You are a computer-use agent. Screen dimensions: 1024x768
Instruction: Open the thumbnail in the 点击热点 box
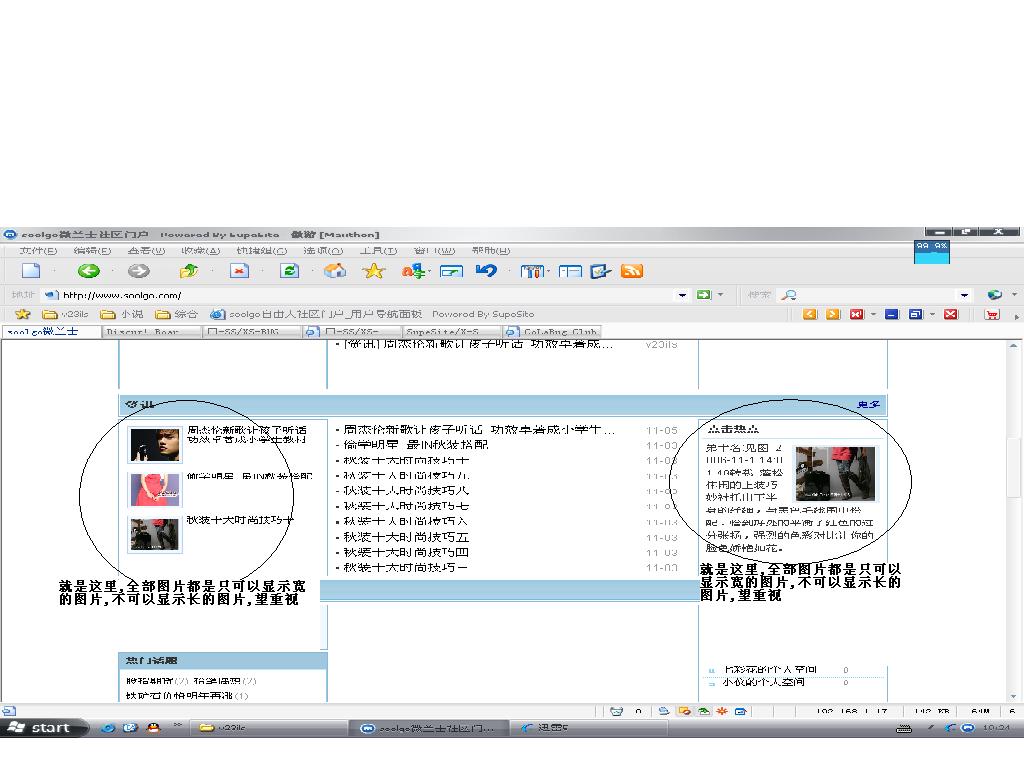835,473
